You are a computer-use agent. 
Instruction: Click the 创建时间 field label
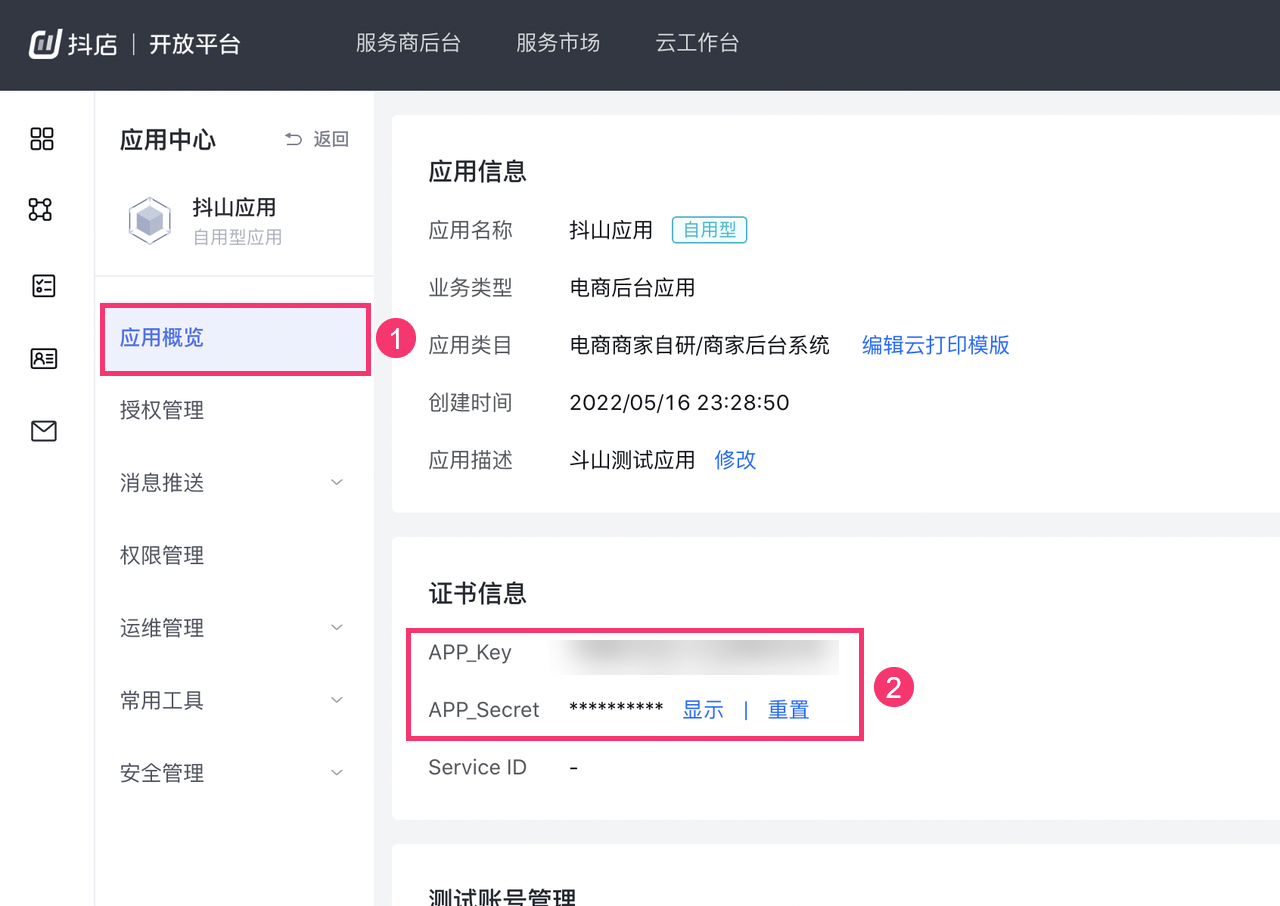tap(470, 403)
